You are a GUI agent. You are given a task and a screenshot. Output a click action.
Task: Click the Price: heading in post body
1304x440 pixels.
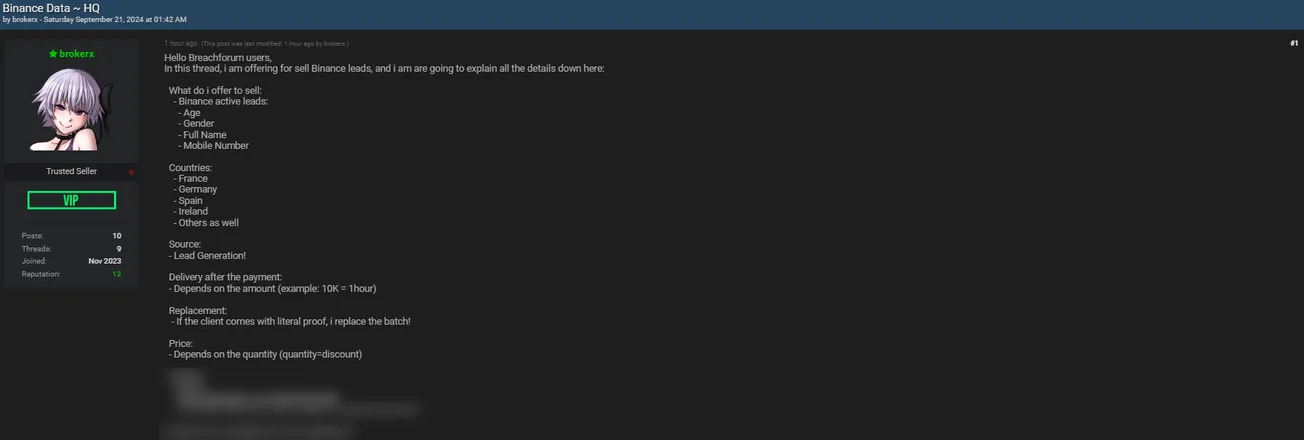181,343
